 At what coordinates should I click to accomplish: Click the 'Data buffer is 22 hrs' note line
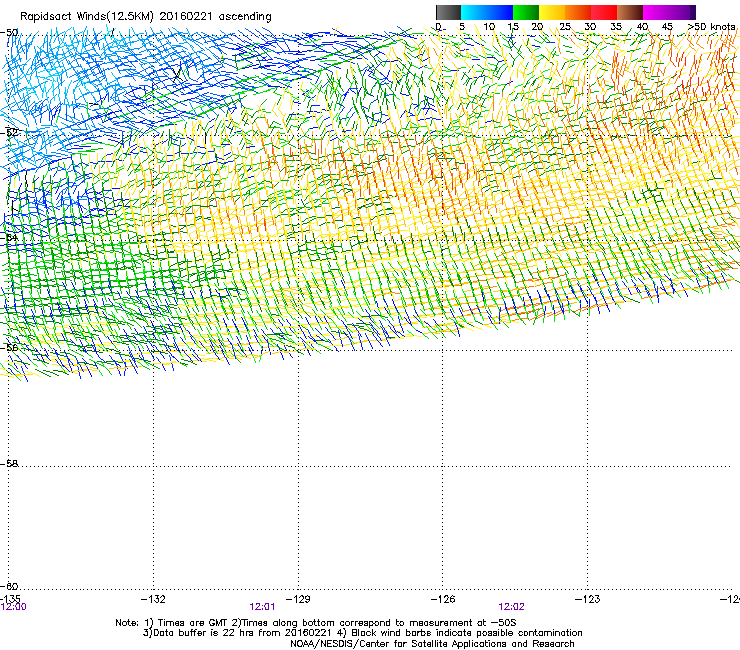(x=362, y=633)
